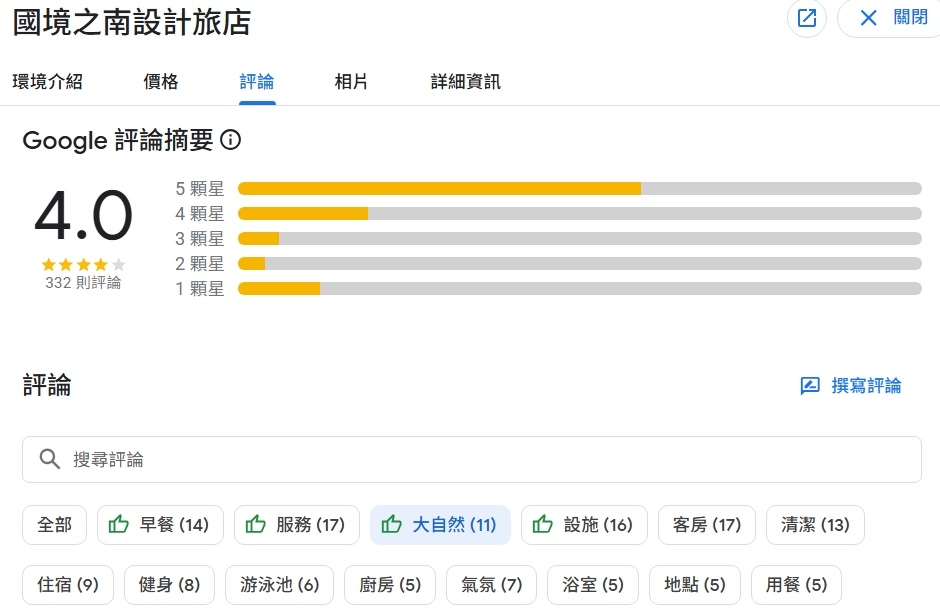
Task: Click the 1 顆星 rating bar
Action: pyautogui.click(x=579, y=288)
